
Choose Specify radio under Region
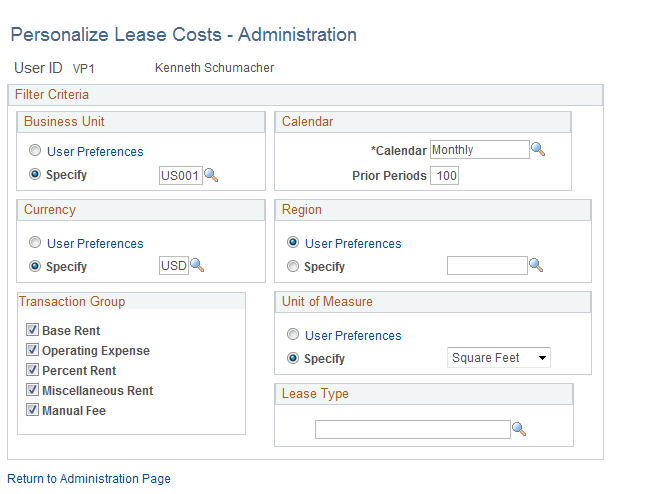click(x=293, y=267)
